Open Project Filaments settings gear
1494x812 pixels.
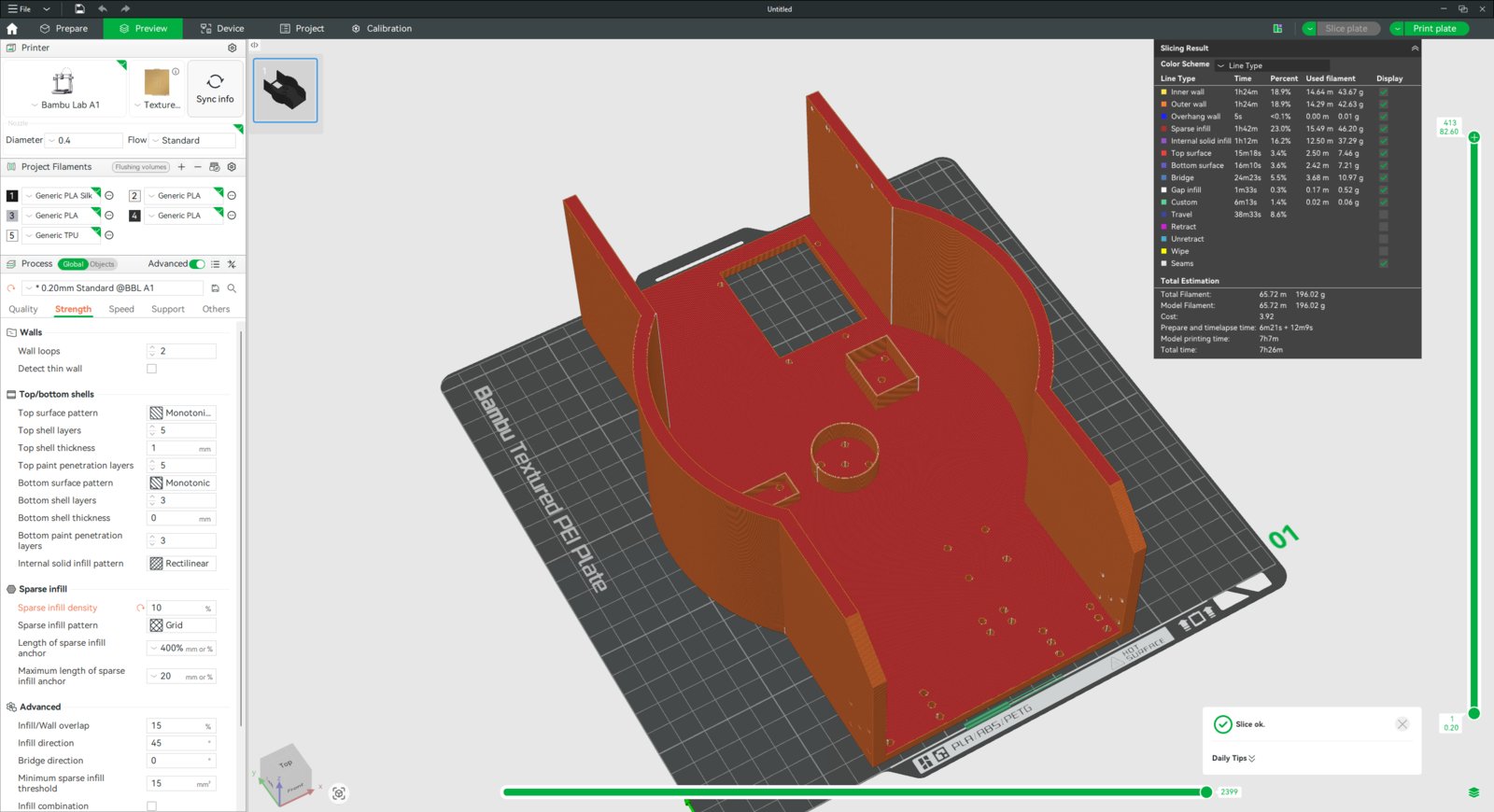(232, 167)
